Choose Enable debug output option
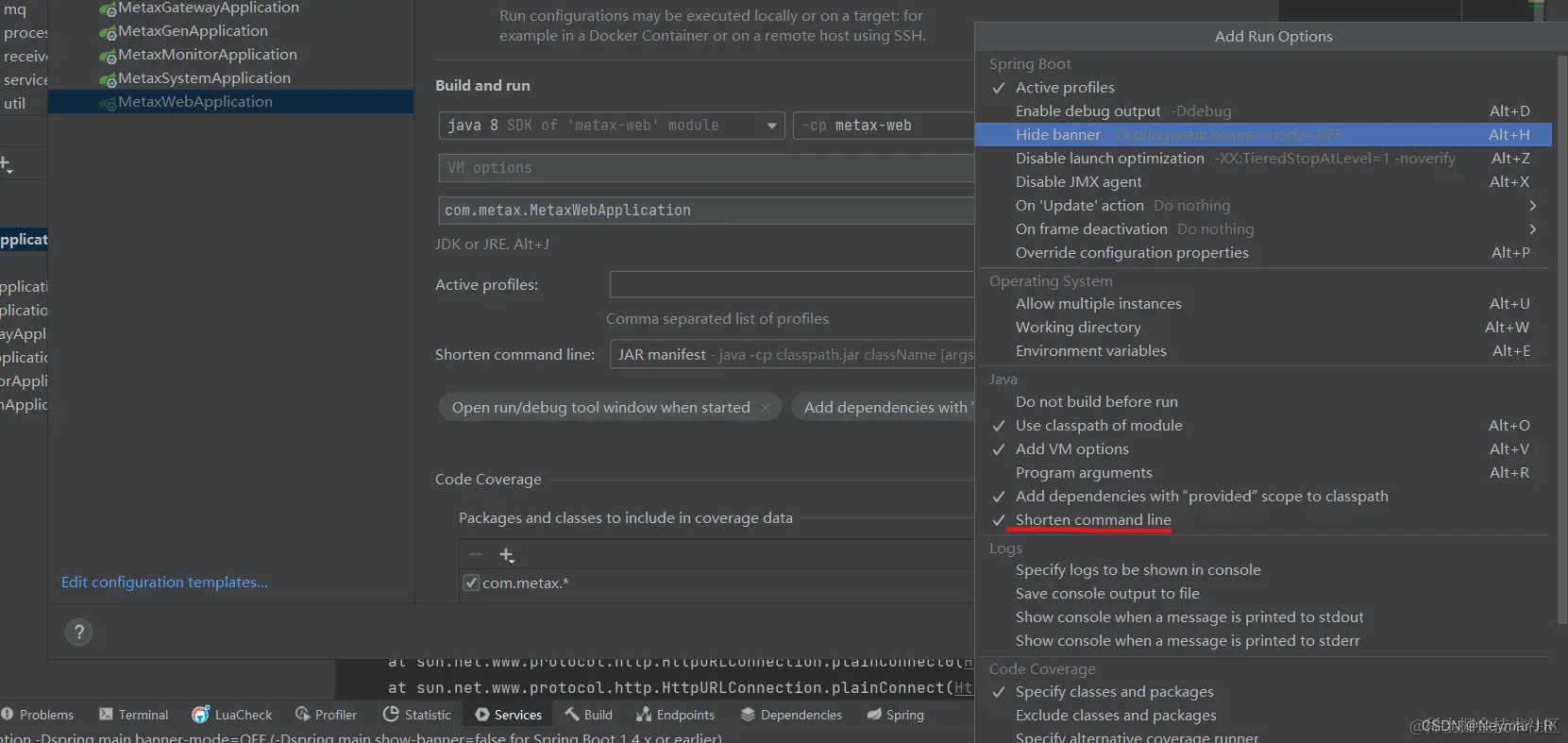The height and width of the screenshot is (743, 1568). point(1262,111)
